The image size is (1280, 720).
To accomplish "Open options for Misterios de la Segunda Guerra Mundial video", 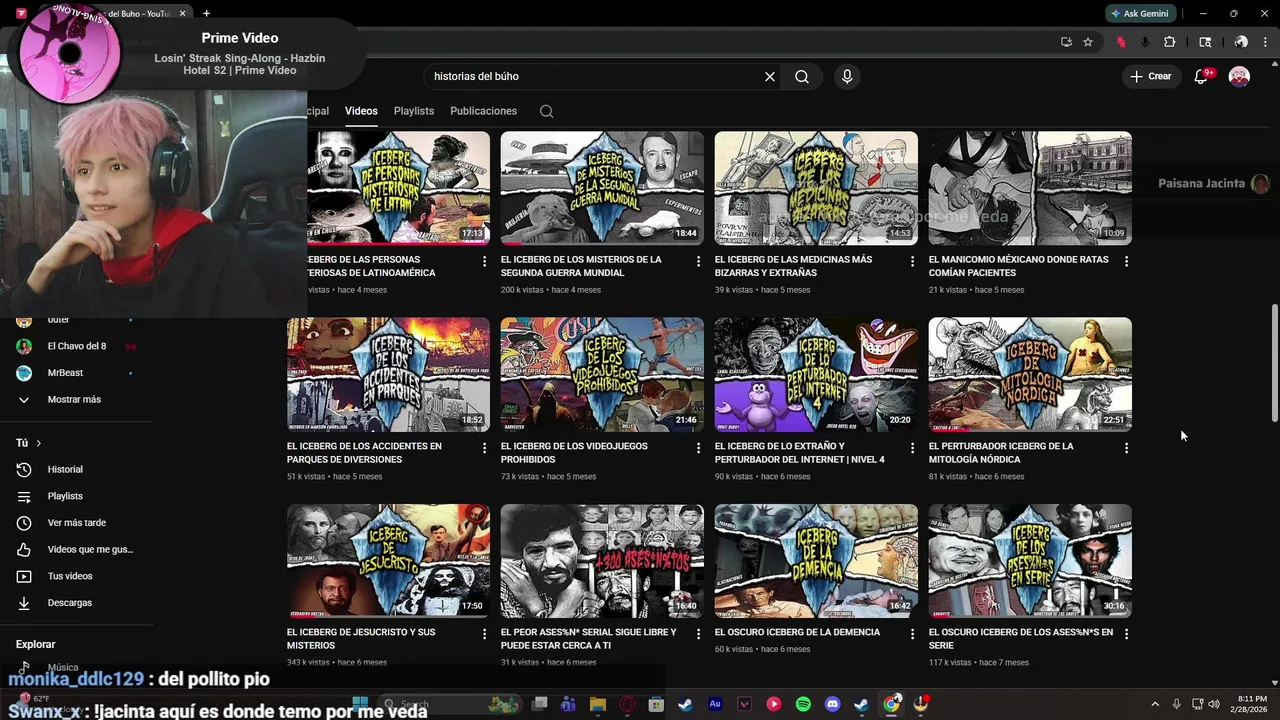I will (x=698, y=261).
